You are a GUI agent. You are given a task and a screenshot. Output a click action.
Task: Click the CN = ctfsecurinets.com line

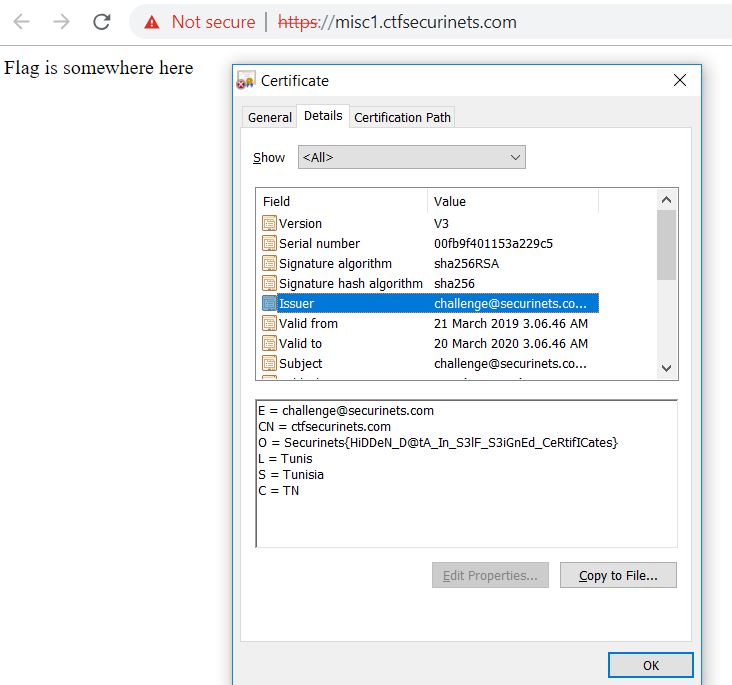324,426
